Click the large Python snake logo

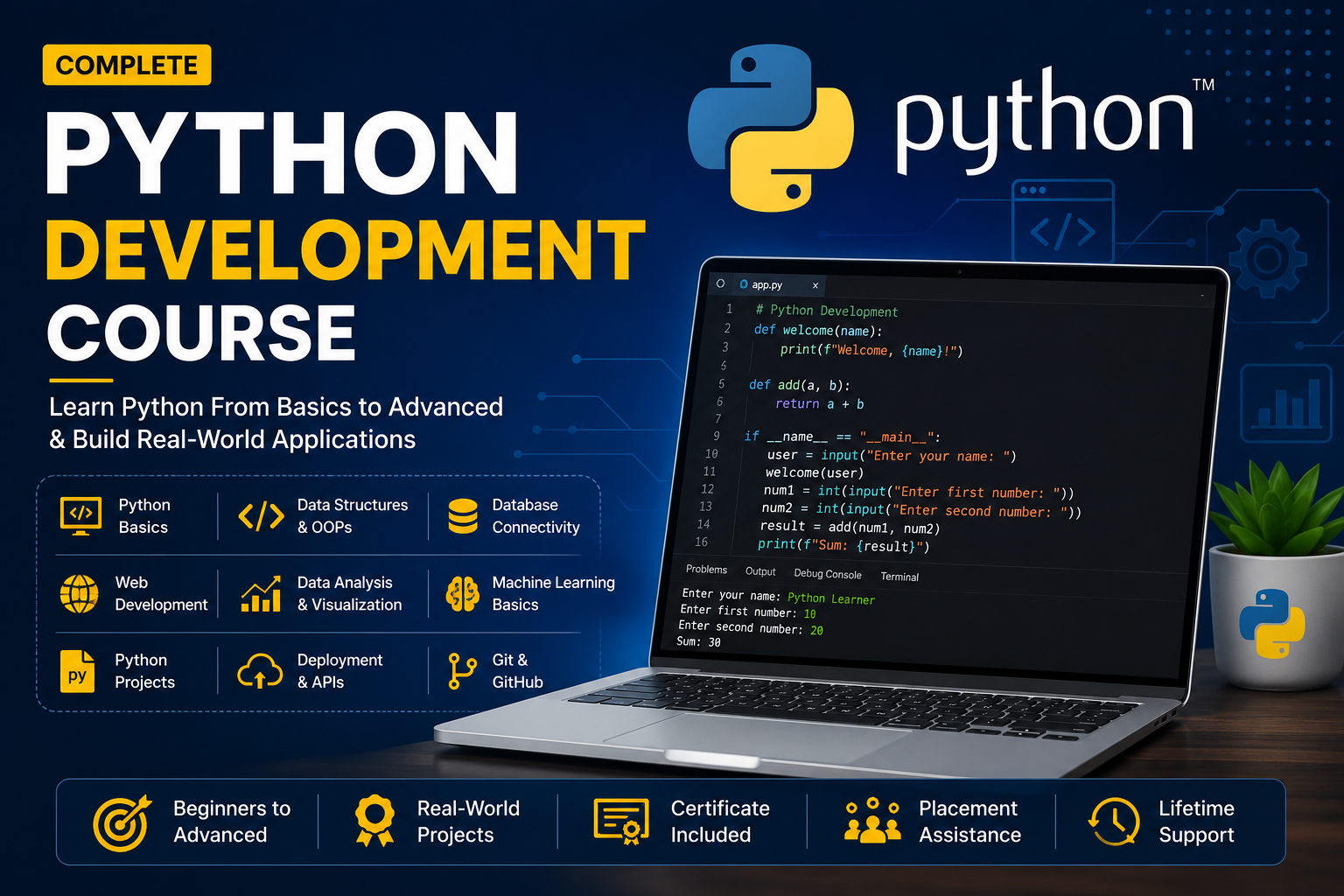click(771, 128)
